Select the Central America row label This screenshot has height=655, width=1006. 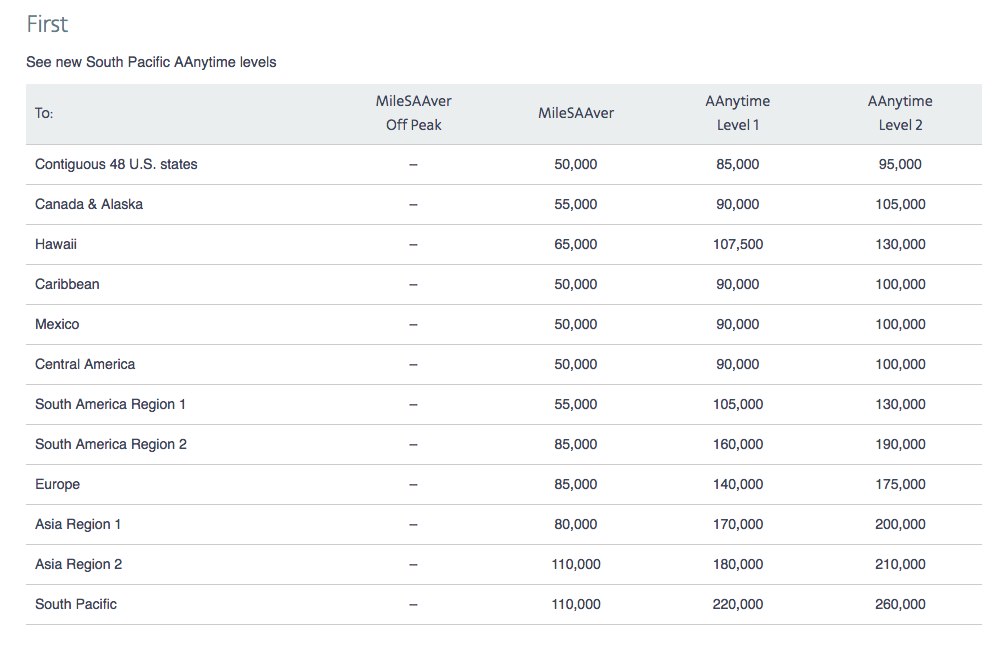click(x=85, y=364)
